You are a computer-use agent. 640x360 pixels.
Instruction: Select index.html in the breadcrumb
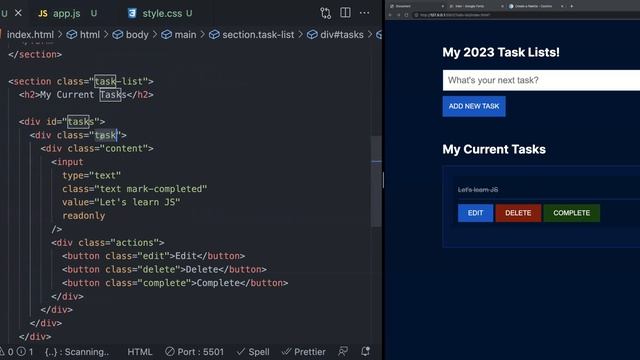tap(30, 35)
